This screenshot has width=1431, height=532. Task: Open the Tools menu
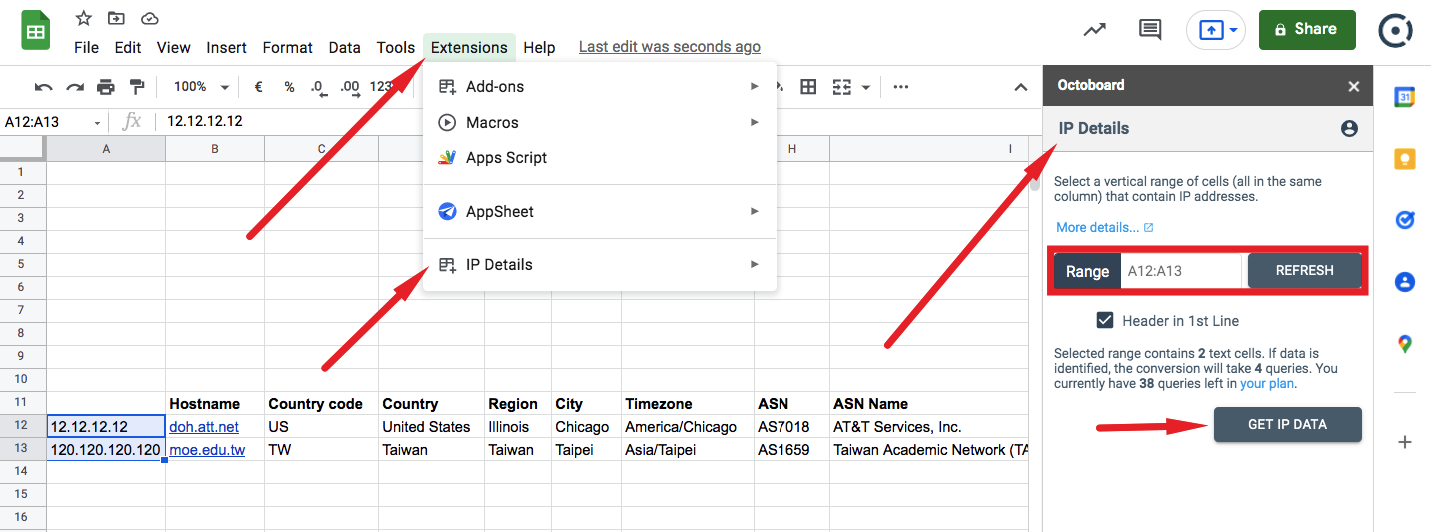click(396, 47)
